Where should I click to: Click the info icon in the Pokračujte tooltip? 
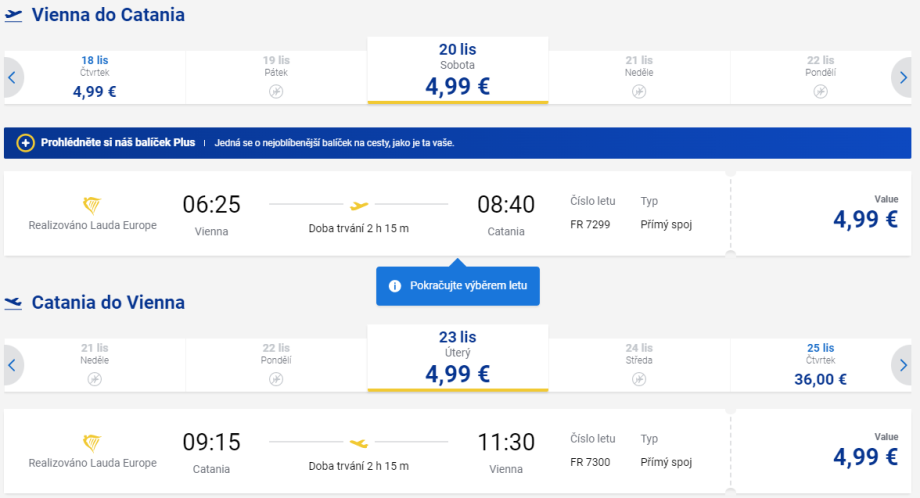[x=395, y=286]
